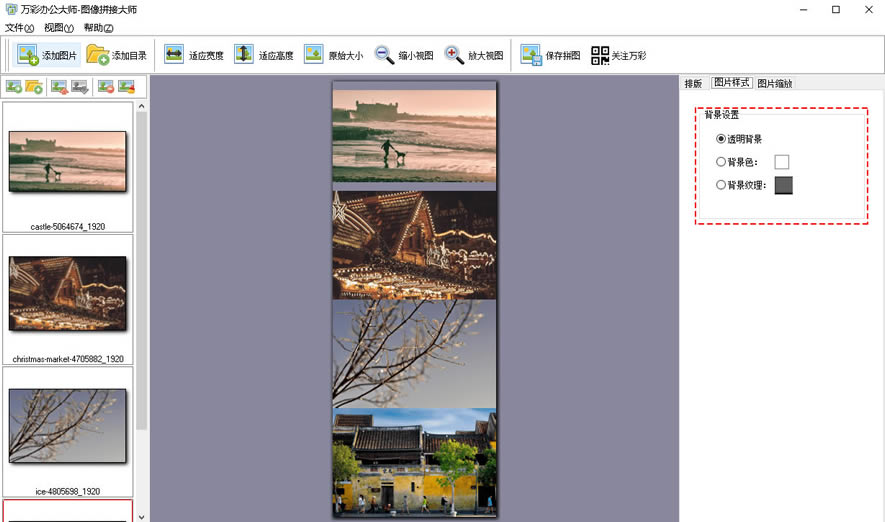This screenshot has width=885, height=522.
Task: Click the white background color swatch
Action: click(x=782, y=162)
